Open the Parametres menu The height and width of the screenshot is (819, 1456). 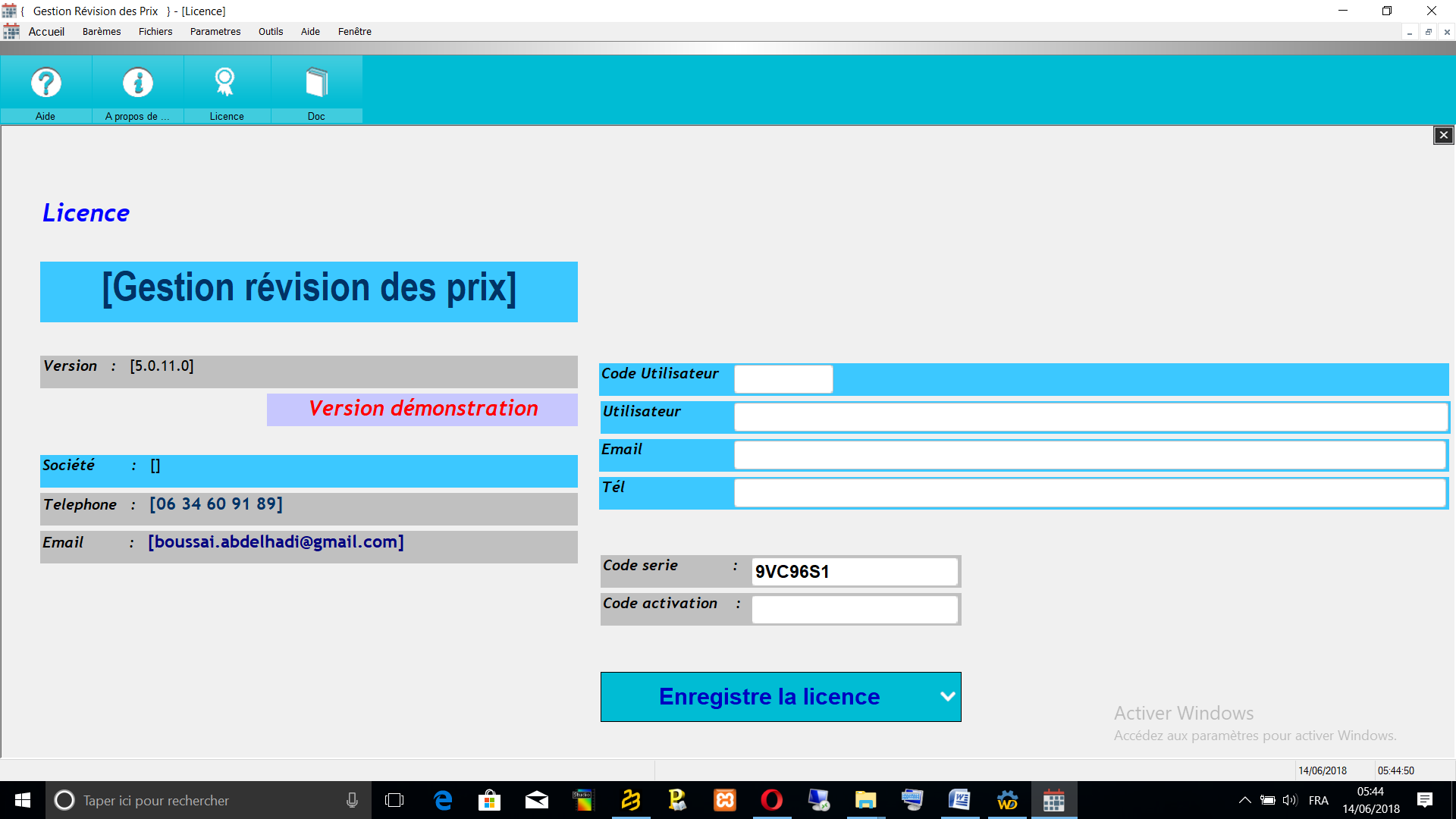coord(215,32)
